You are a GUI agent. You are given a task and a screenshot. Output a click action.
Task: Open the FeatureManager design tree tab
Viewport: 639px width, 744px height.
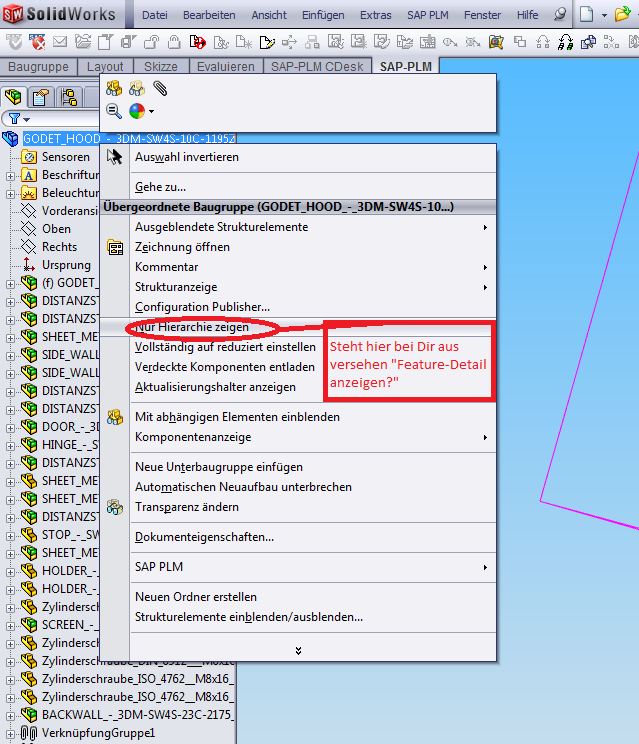[x=13, y=97]
